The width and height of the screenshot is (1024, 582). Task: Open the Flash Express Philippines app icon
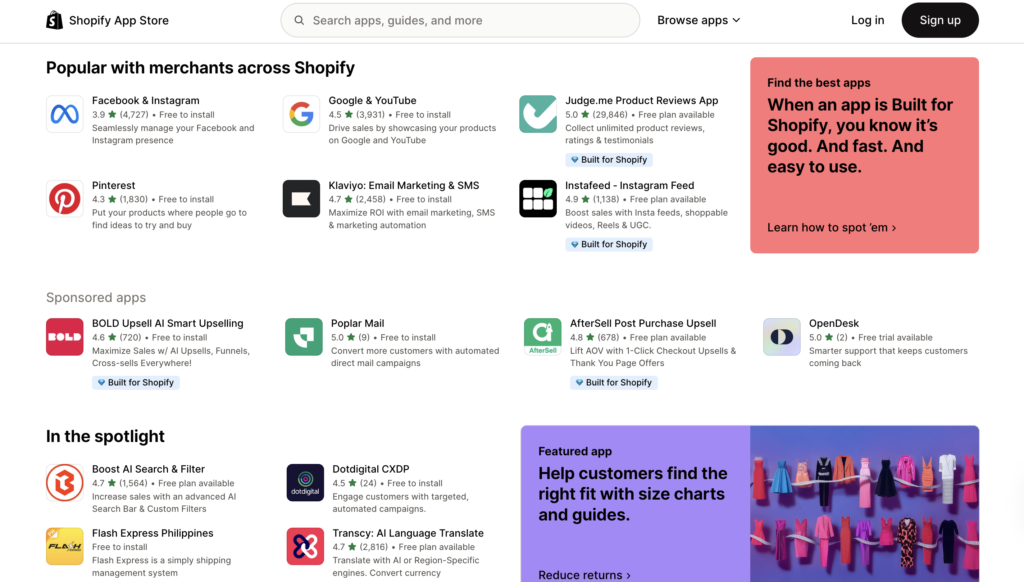65,546
